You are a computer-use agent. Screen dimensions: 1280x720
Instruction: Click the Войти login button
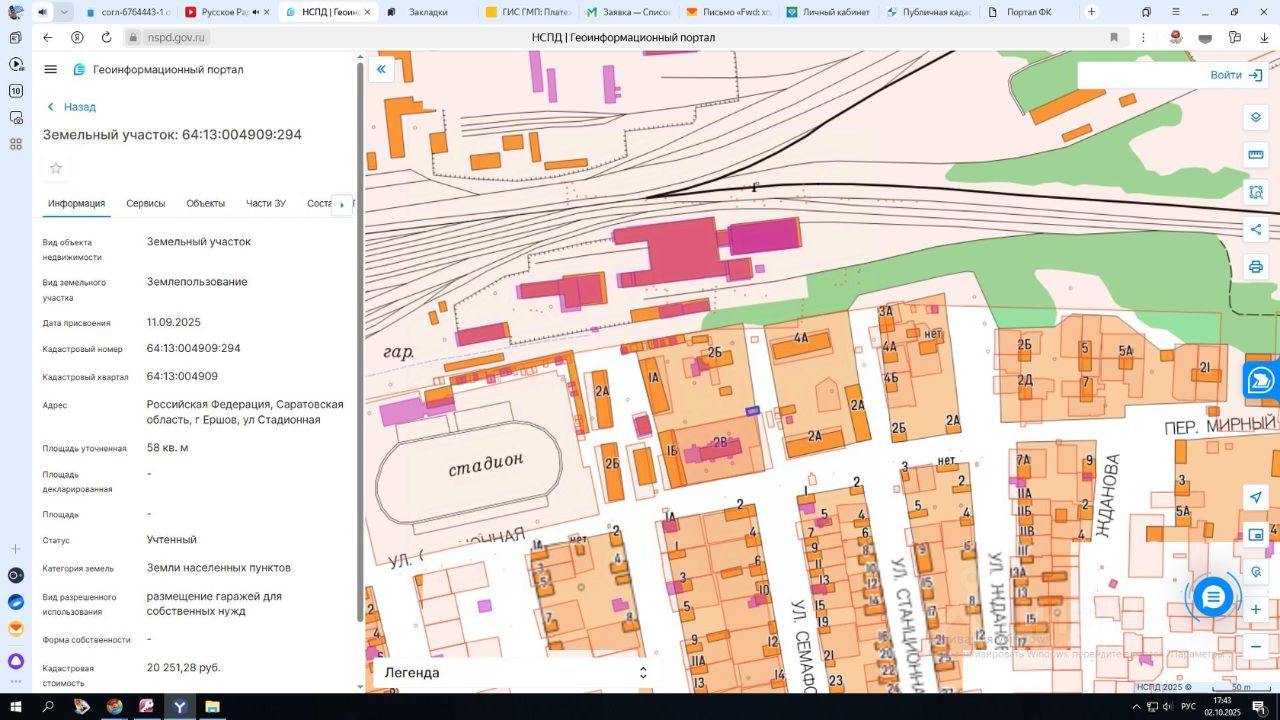click(x=1234, y=75)
